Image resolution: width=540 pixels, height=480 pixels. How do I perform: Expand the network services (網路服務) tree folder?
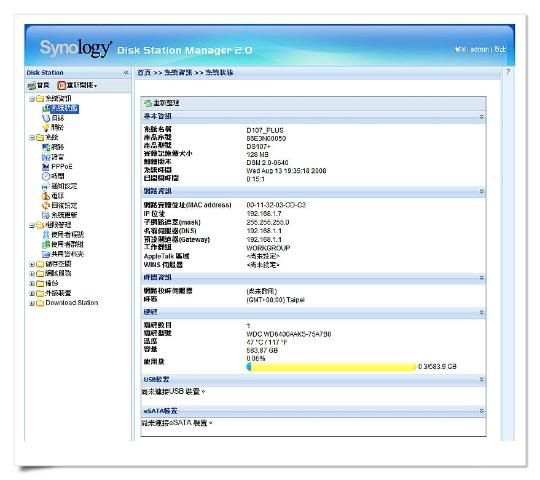click(32, 274)
